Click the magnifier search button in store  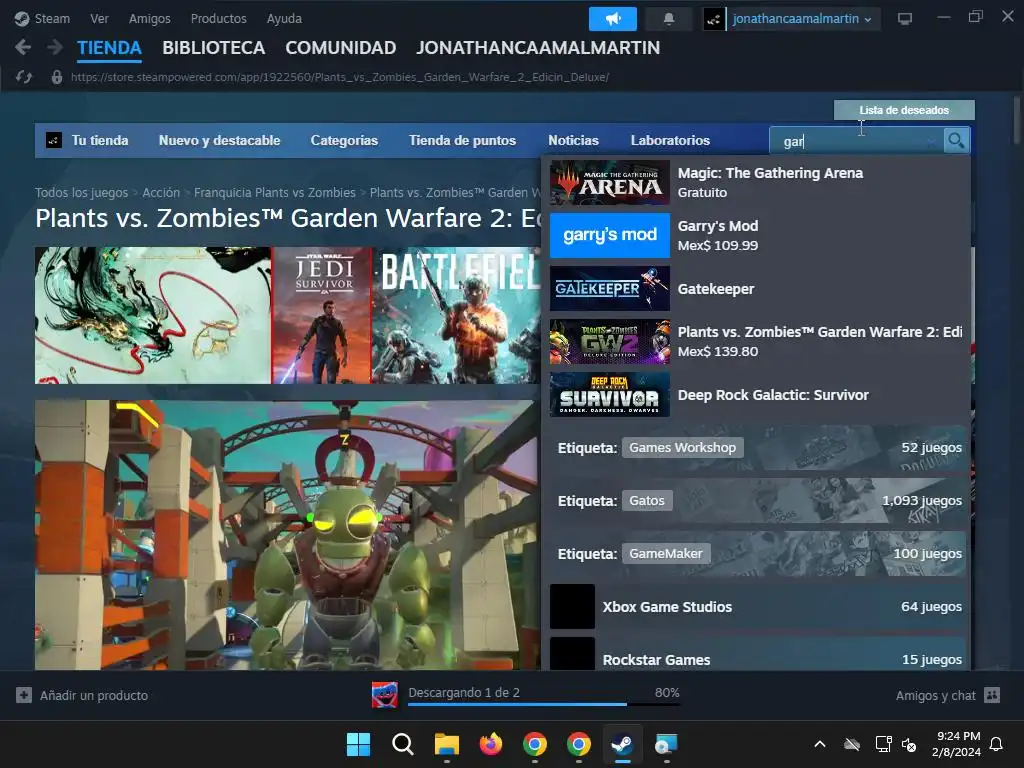click(956, 140)
